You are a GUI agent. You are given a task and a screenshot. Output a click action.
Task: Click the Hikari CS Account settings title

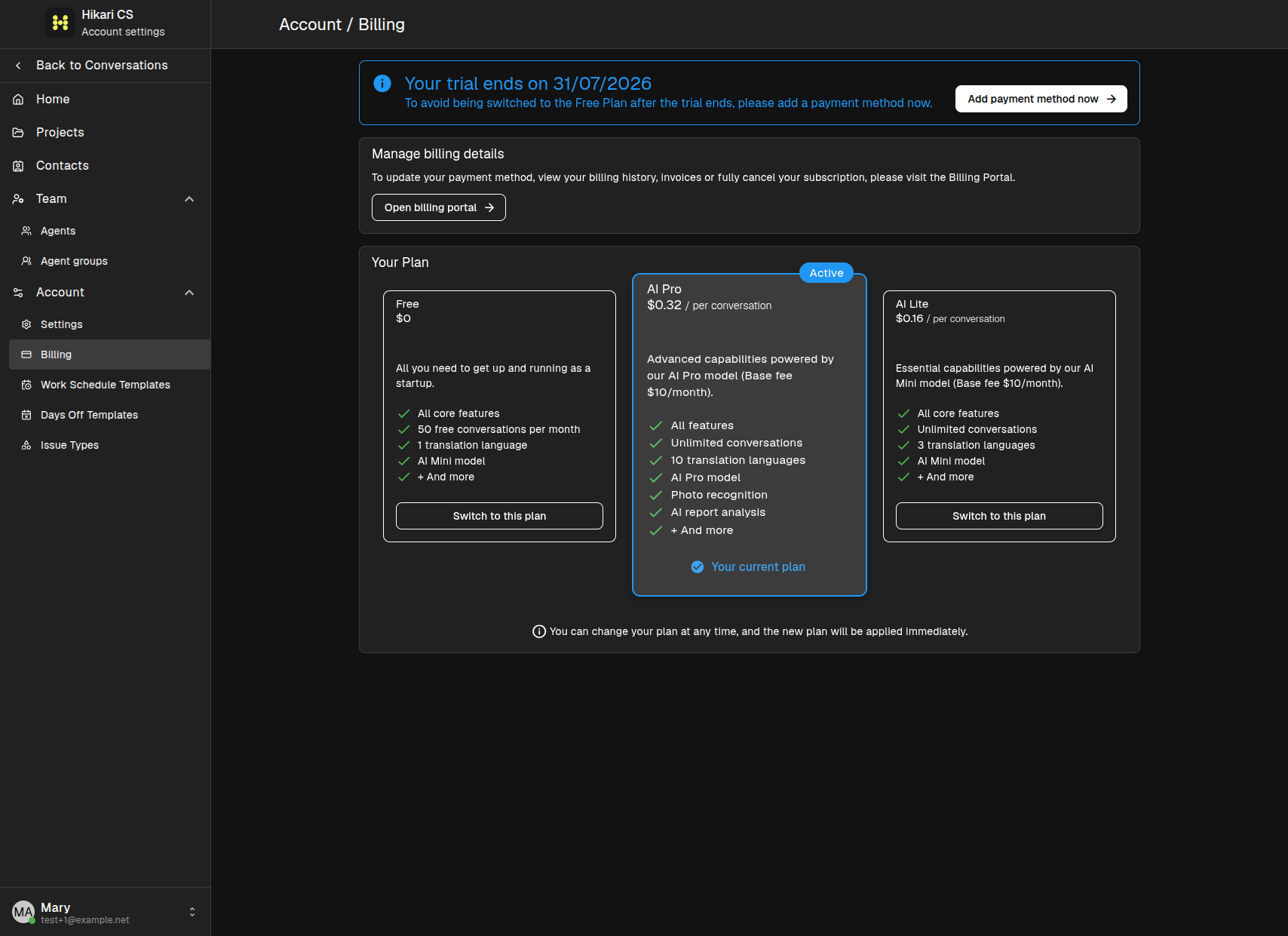click(123, 23)
